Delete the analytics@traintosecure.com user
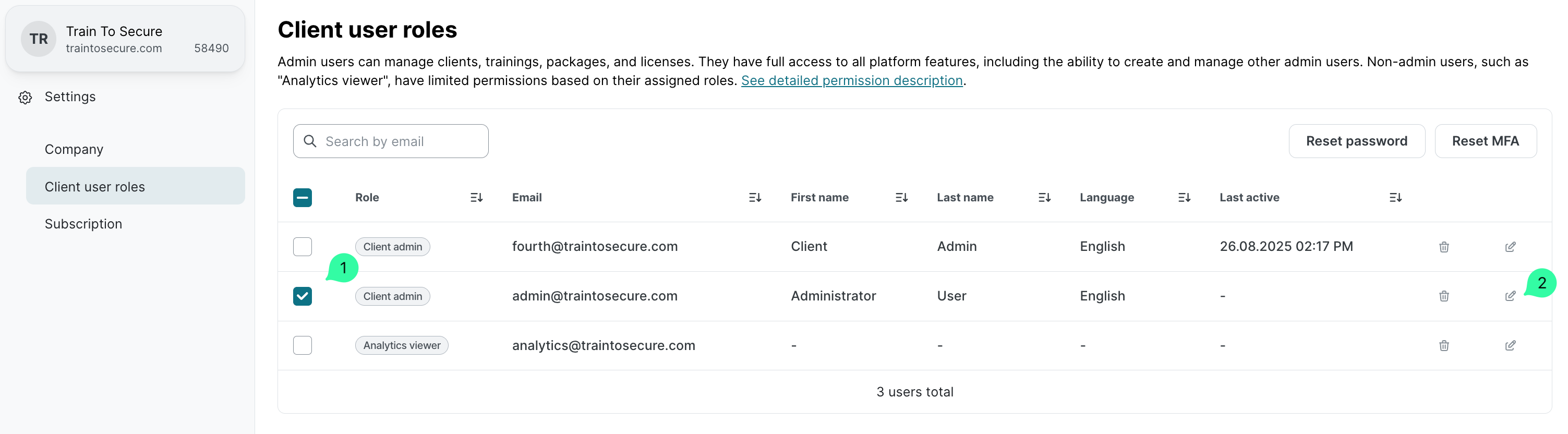This screenshot has width=1568, height=434. [1443, 345]
